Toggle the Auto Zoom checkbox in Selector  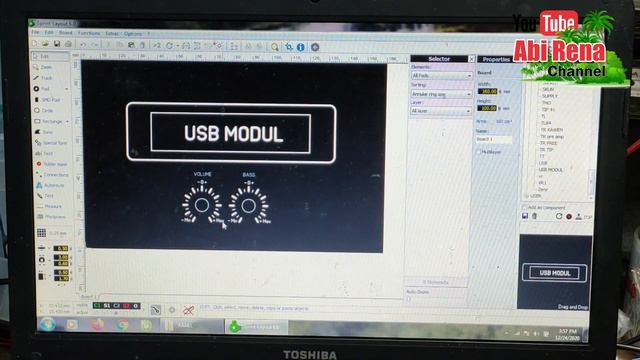(x=408, y=299)
